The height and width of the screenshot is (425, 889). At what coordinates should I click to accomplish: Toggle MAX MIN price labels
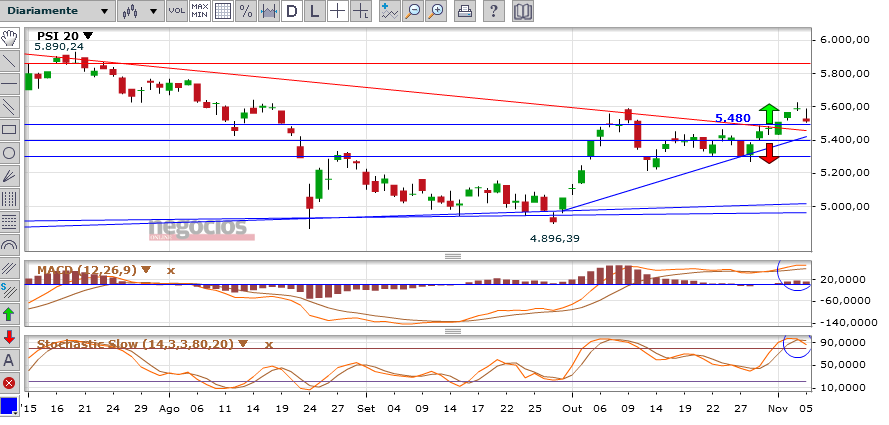[x=199, y=11]
